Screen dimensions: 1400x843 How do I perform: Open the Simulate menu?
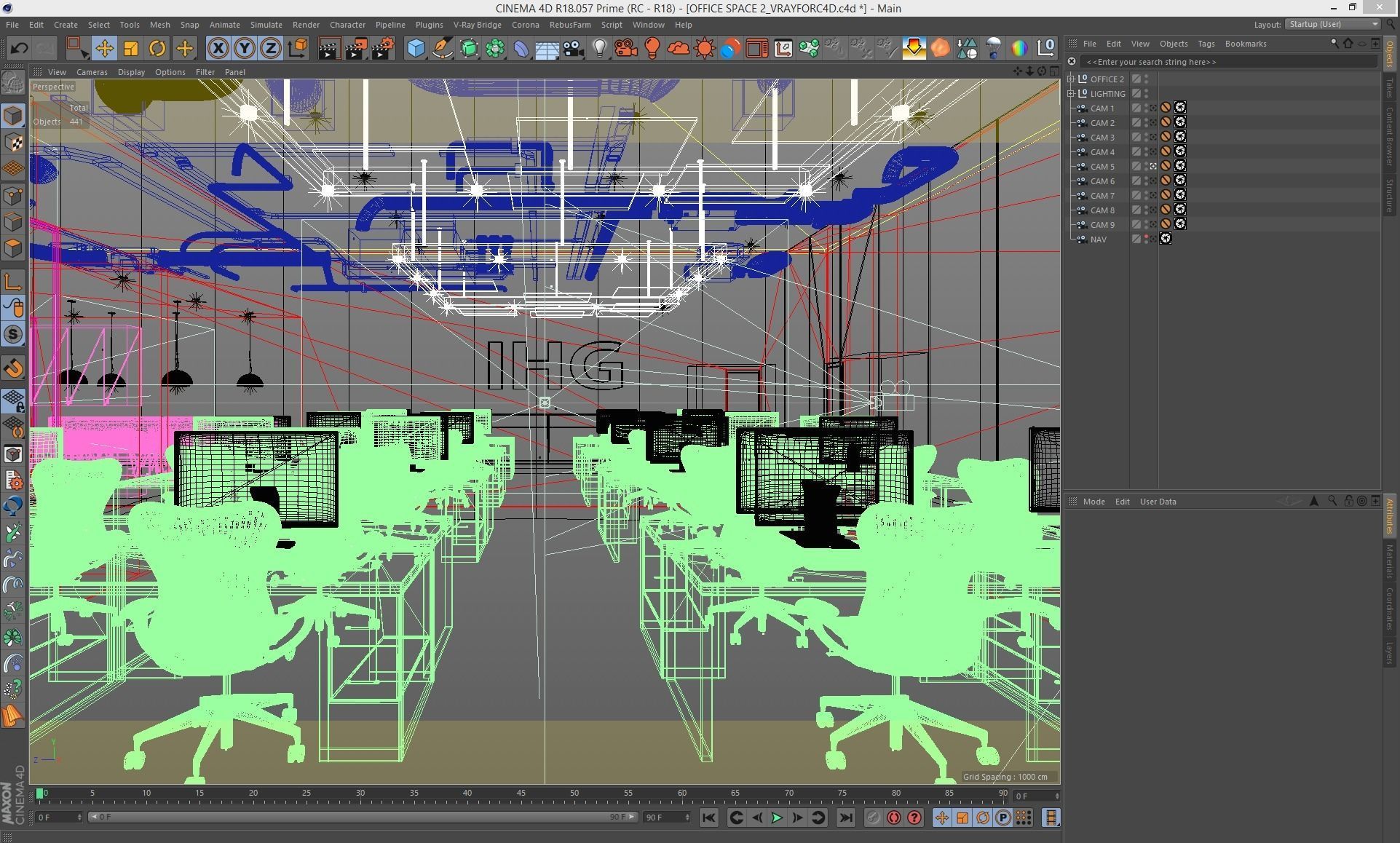click(266, 25)
